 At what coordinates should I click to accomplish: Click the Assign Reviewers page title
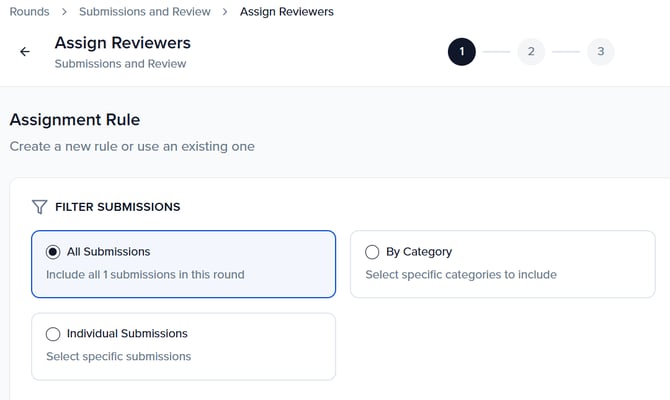click(122, 43)
